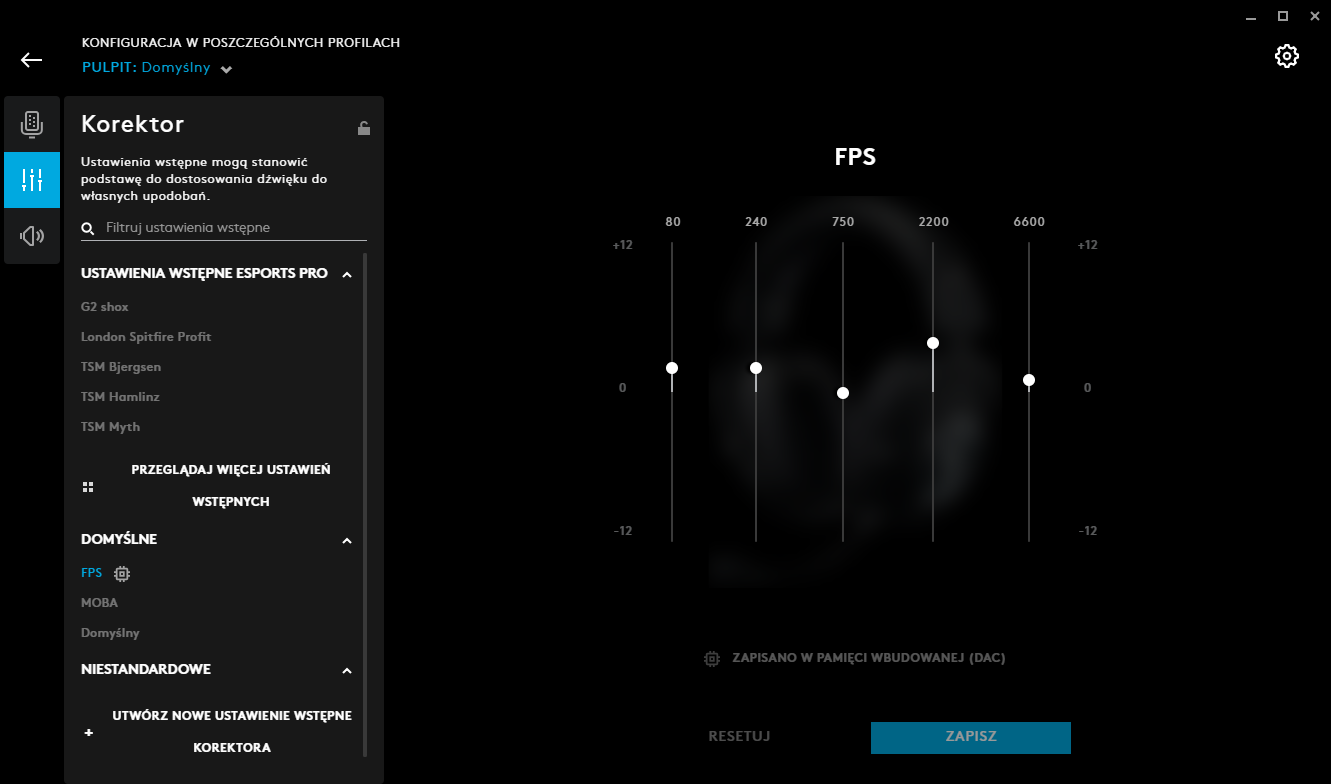Click the Zapisz button
This screenshot has height=784, width=1331.
click(971, 737)
